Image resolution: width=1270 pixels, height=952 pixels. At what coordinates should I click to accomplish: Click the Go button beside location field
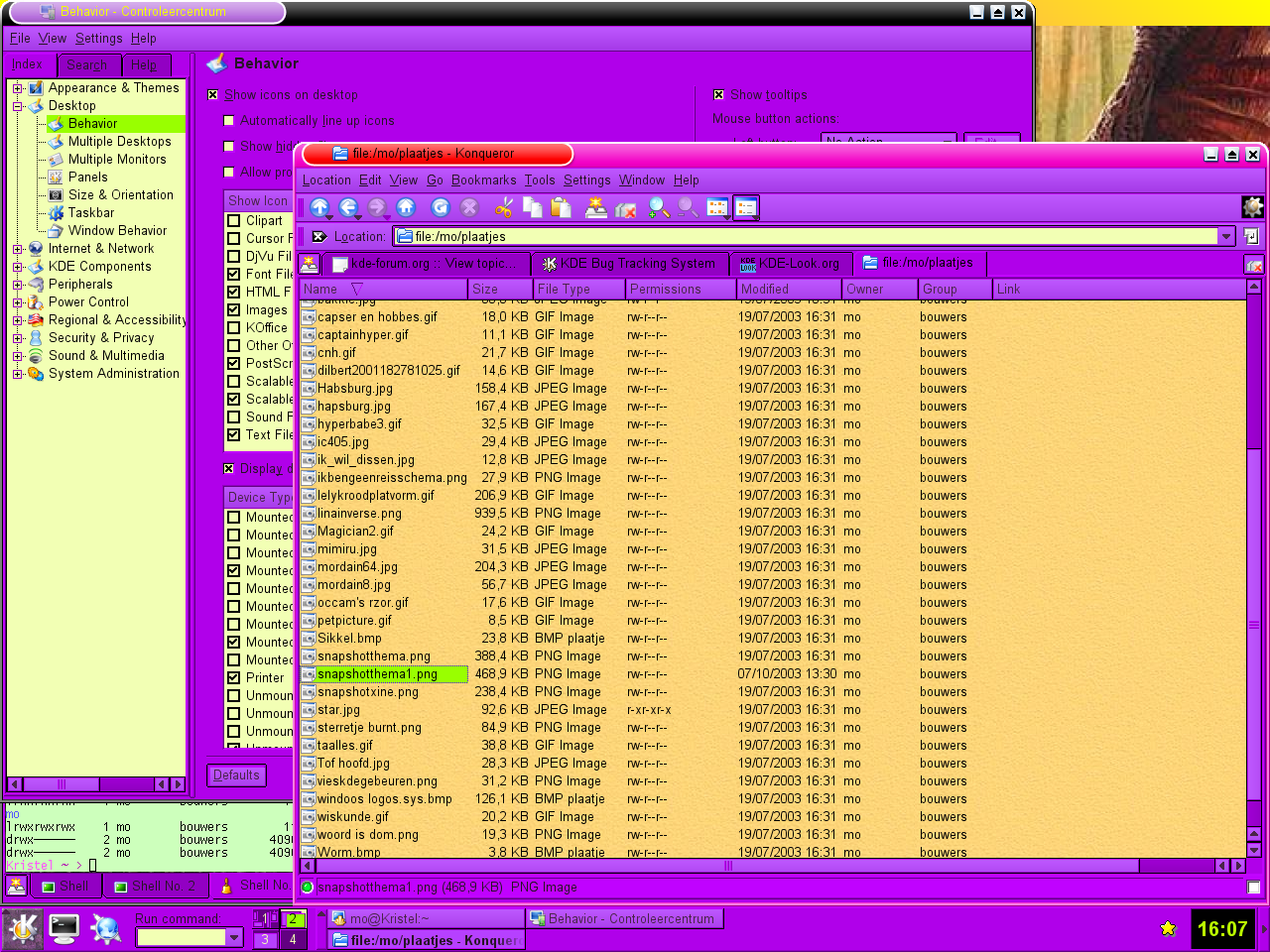1251,236
